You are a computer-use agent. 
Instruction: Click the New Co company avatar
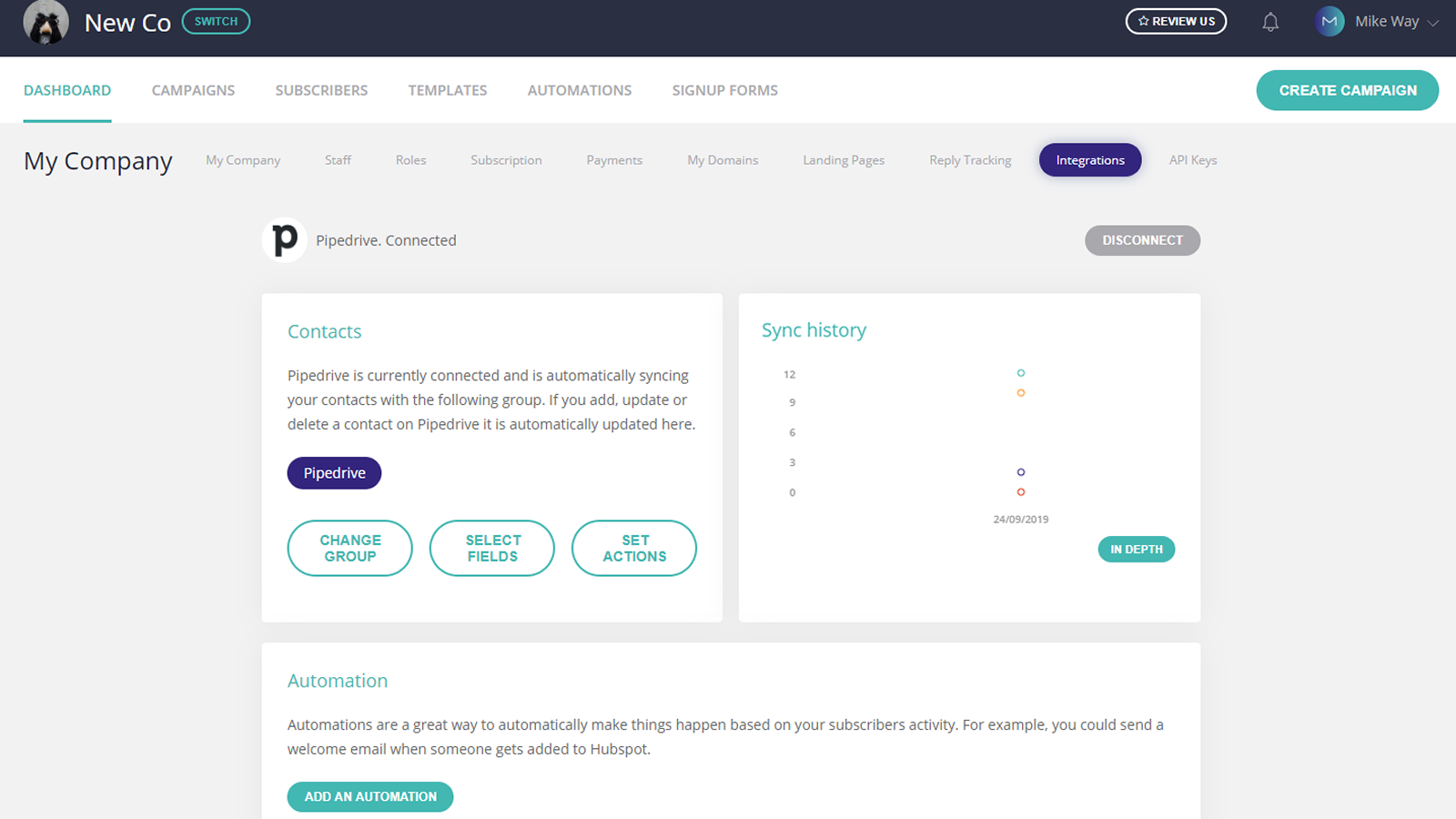(x=45, y=22)
